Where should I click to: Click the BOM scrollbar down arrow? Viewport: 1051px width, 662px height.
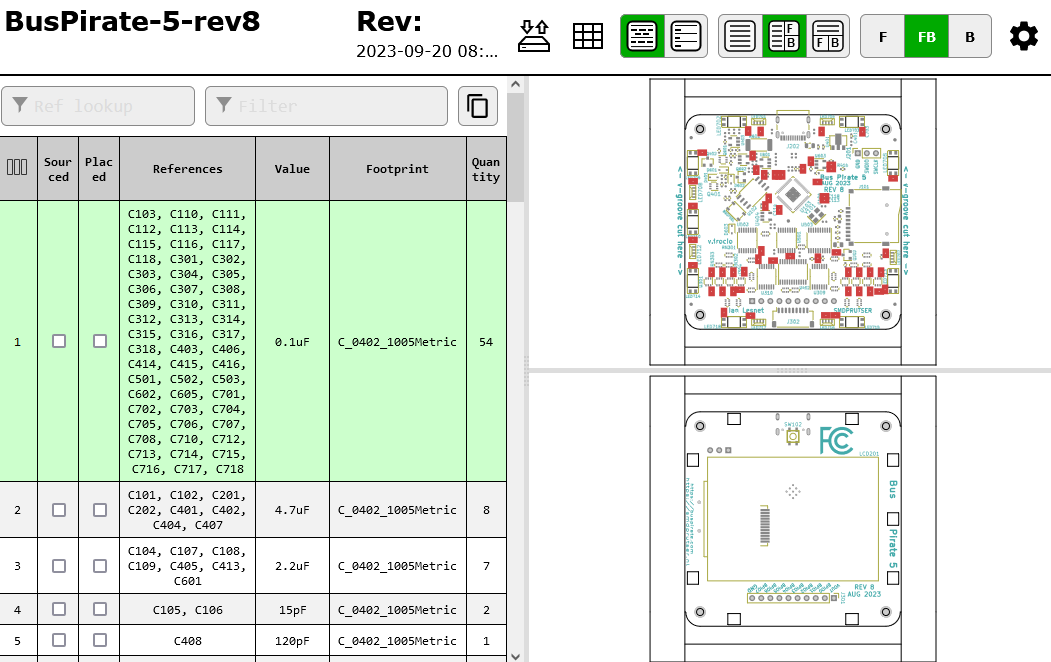515,655
